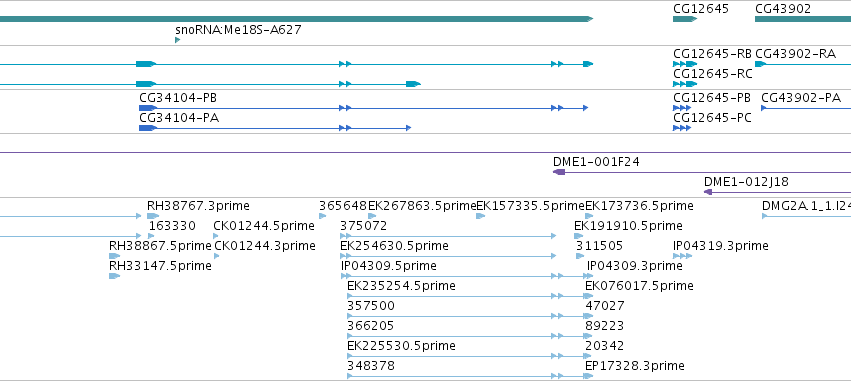
Task: Select the EK235254.5prime feature label
Action: coord(401,286)
